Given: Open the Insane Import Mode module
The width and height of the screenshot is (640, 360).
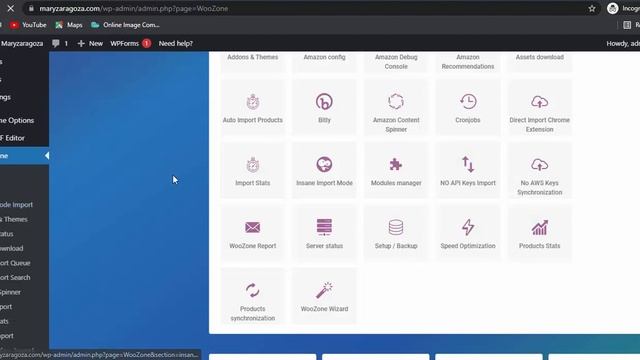Looking at the screenshot, I should tap(324, 170).
